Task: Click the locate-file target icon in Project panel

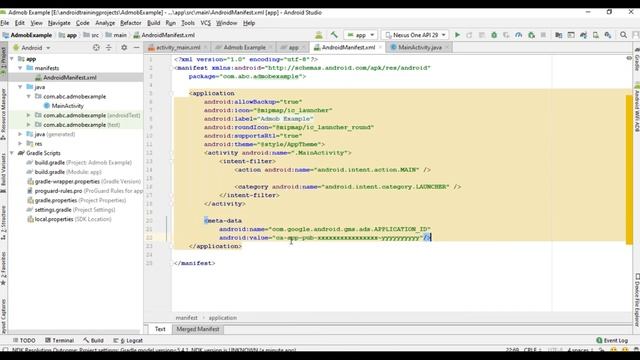Action: 96,48
